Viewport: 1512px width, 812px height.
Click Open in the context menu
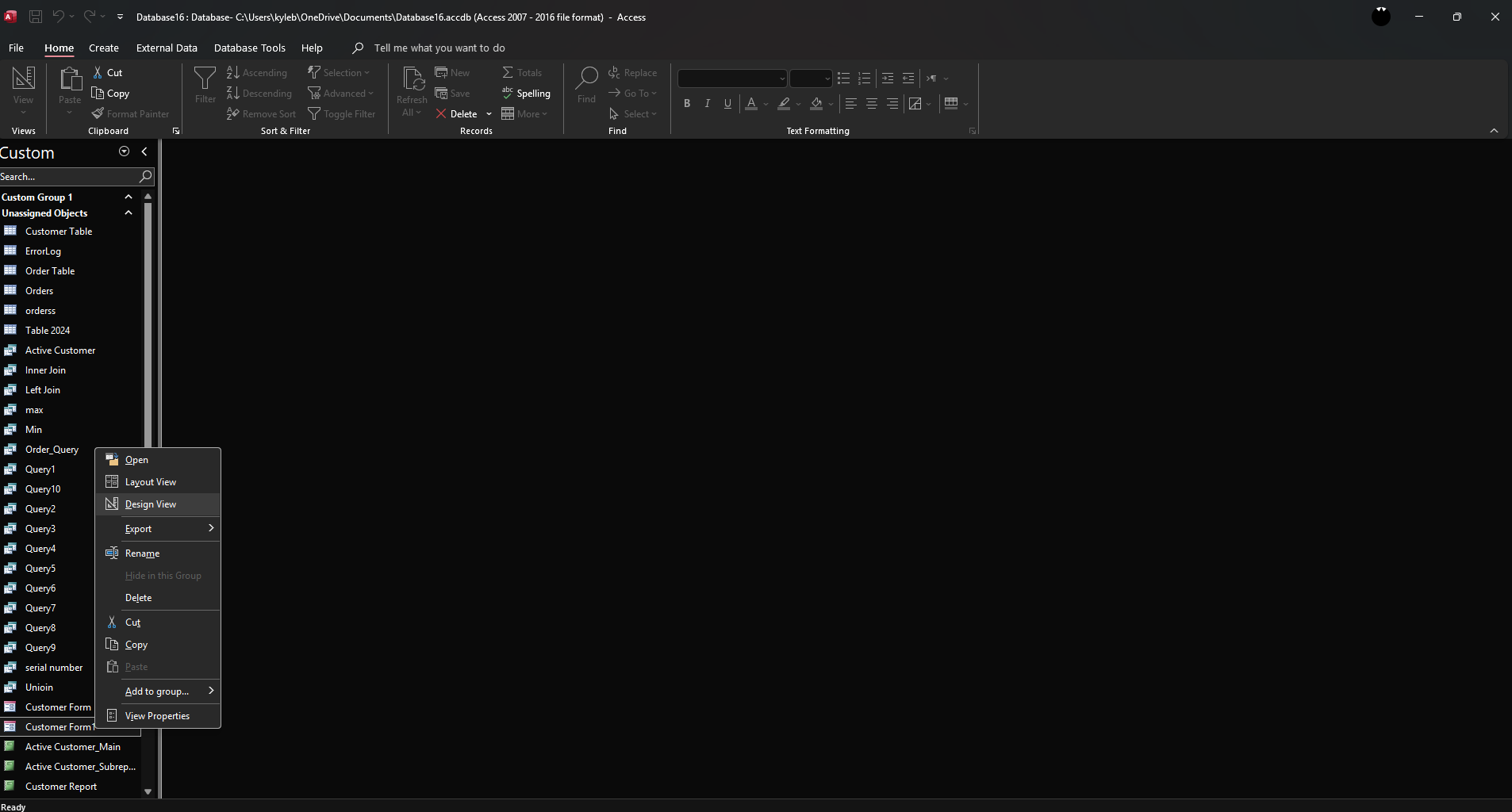(x=158, y=460)
